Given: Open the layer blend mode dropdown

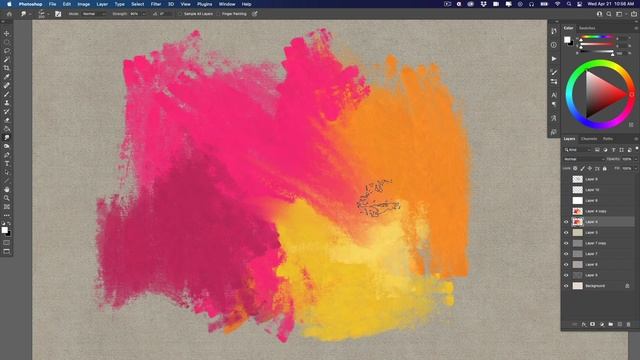Looking at the screenshot, I should coord(584,159).
